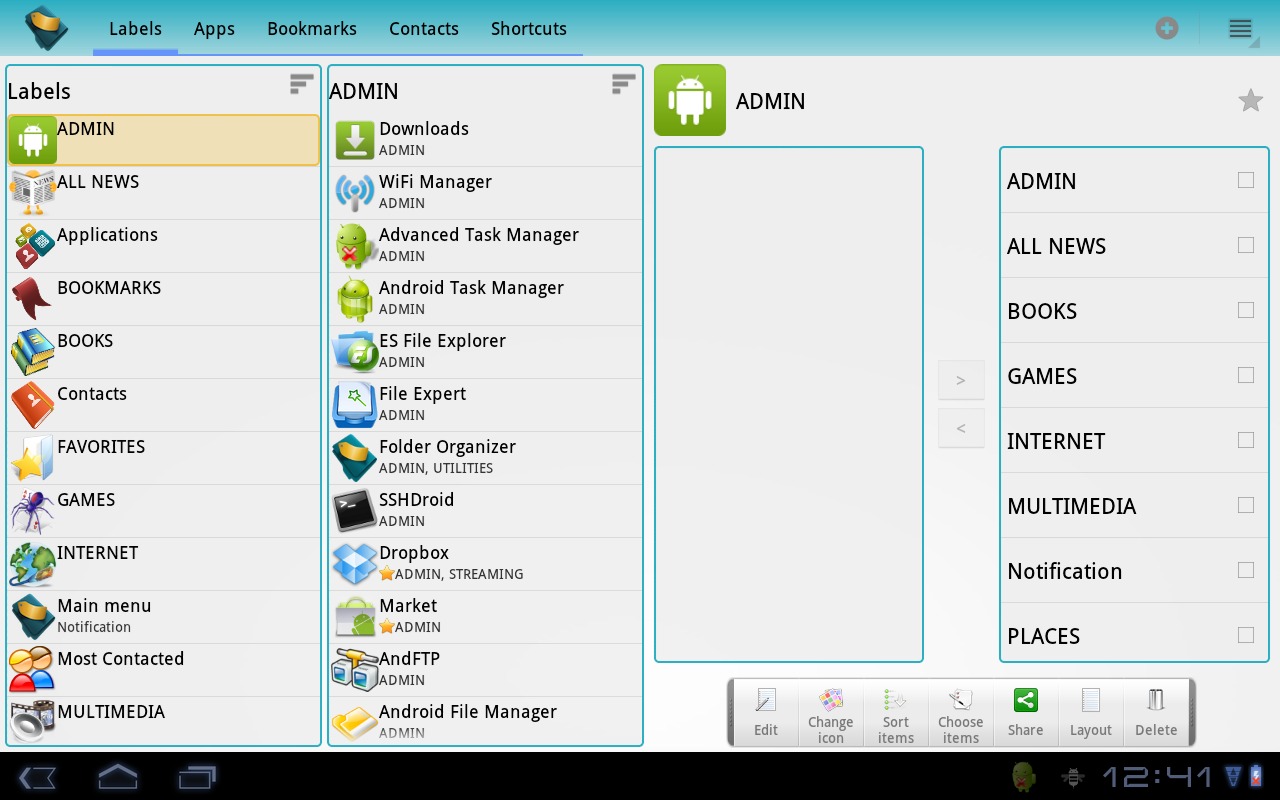1280x800 pixels.
Task: Click the add plus icon in header
Action: (1167, 28)
